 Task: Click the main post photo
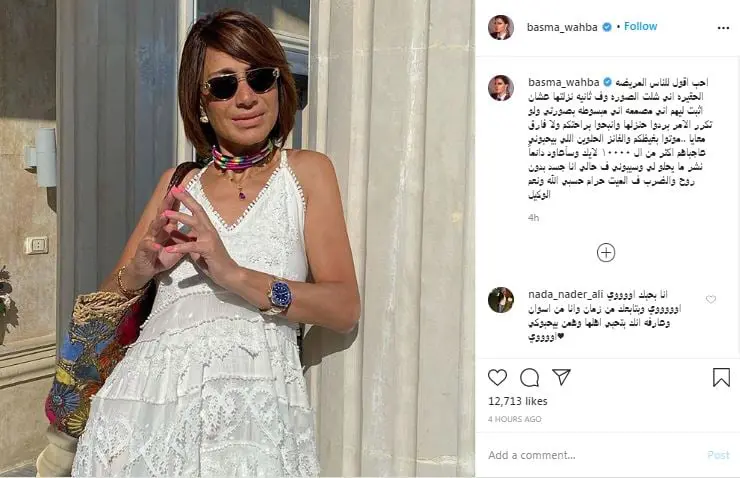237,239
